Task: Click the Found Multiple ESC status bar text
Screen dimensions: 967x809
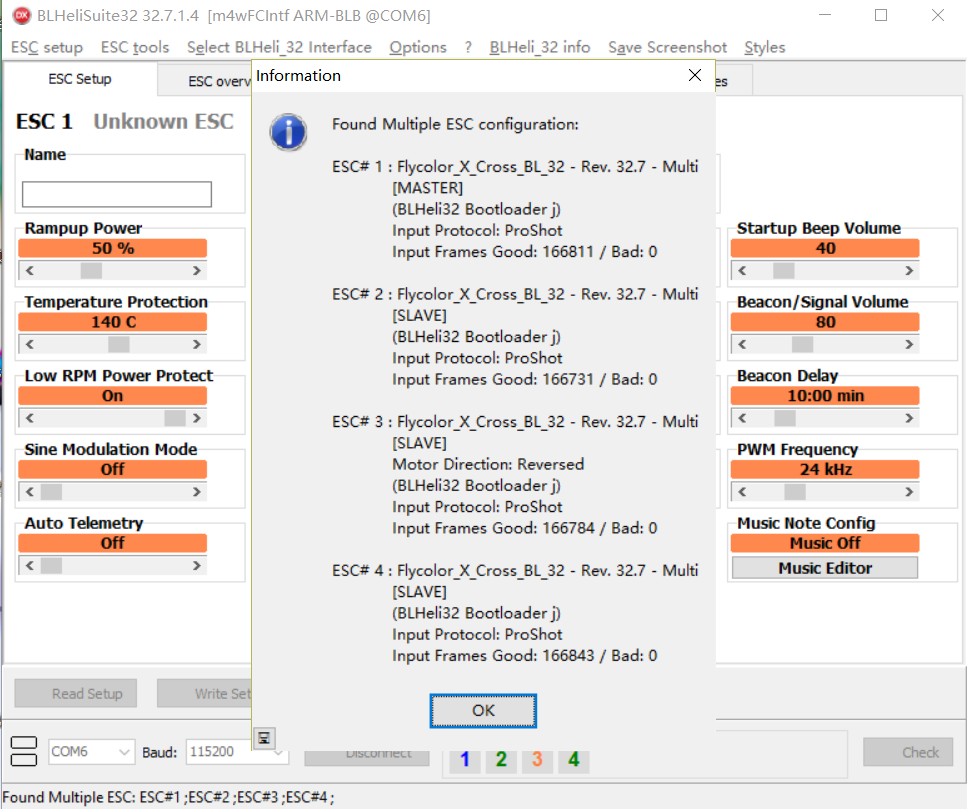Action: pos(168,797)
